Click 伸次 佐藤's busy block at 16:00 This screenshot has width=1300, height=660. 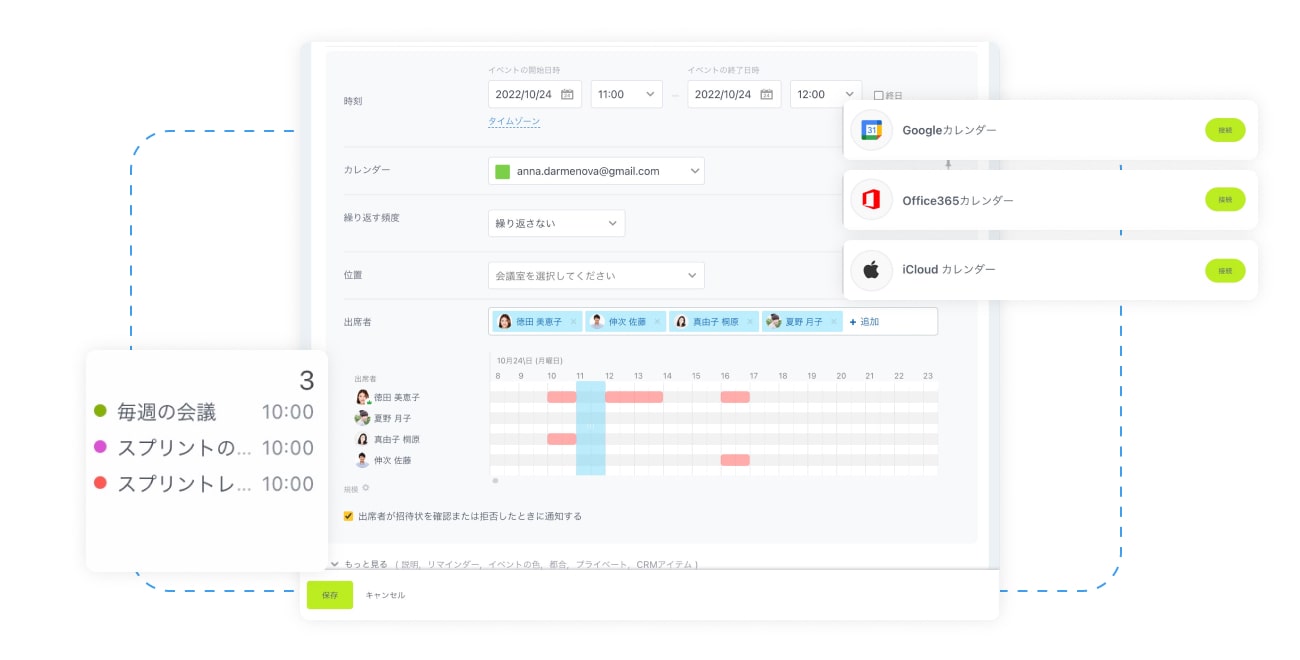tap(735, 460)
